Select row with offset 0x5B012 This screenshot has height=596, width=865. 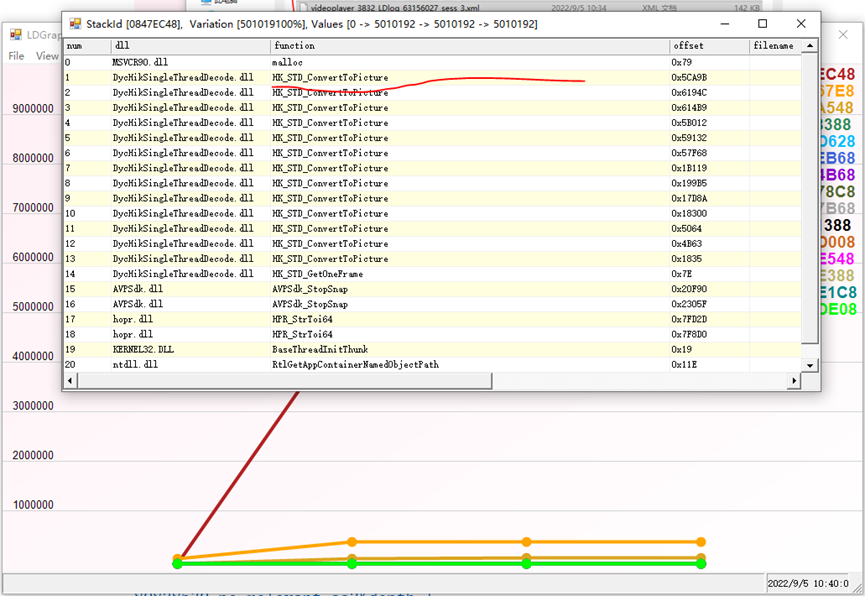point(432,123)
